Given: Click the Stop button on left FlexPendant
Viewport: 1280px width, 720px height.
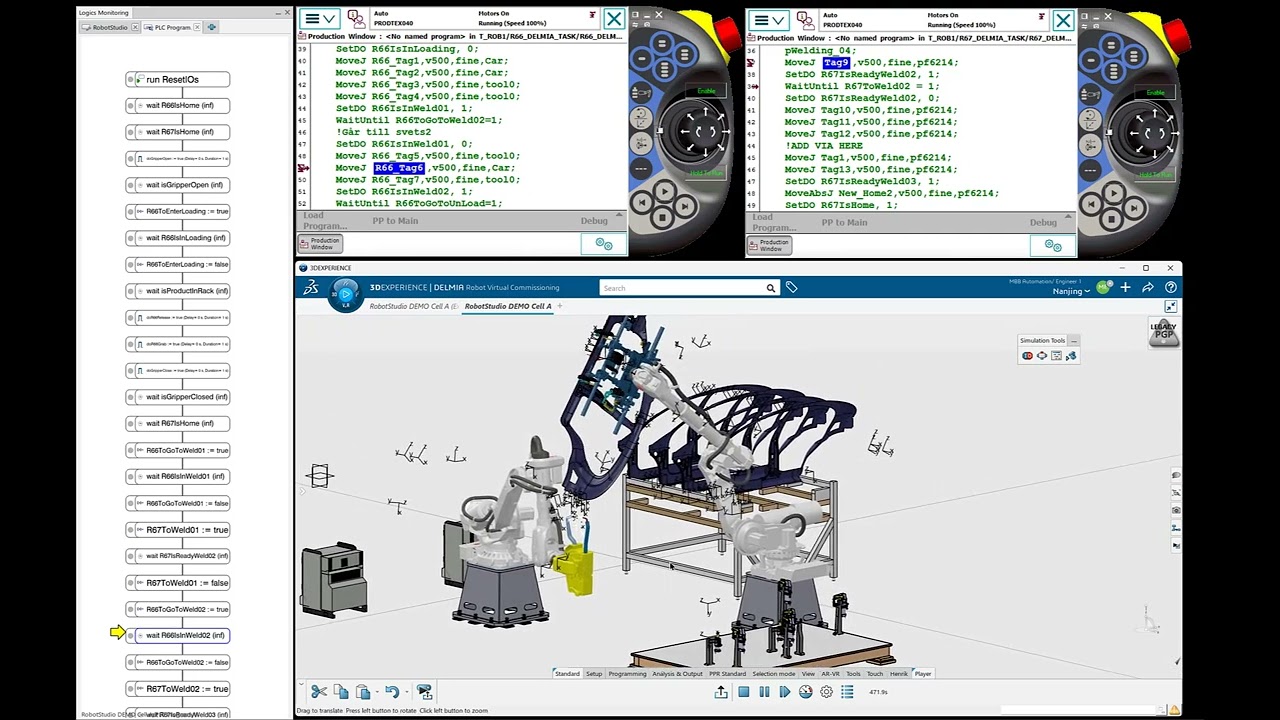Looking at the screenshot, I should click(x=664, y=220).
